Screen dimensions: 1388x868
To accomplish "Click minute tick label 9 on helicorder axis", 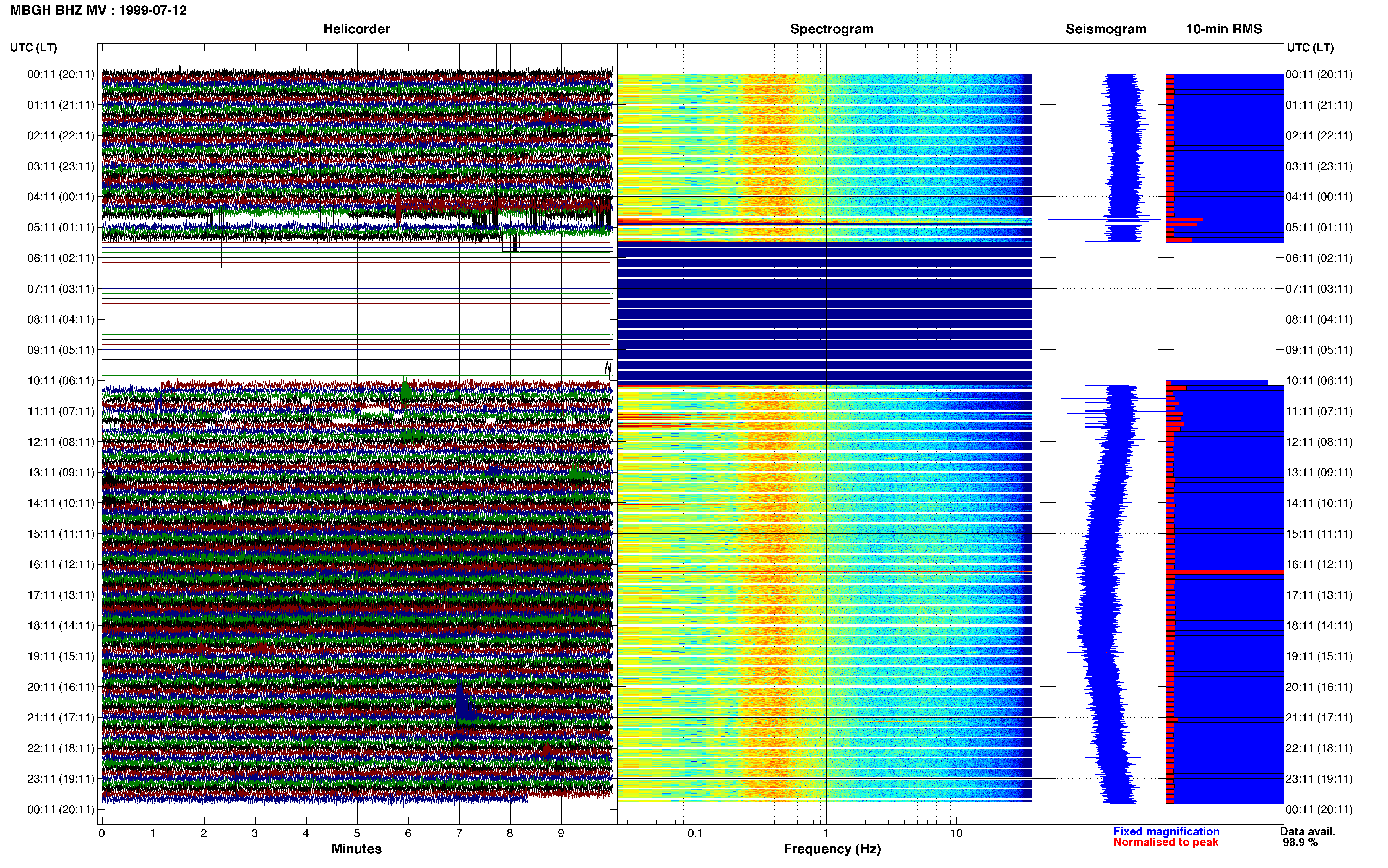I will coord(561,833).
